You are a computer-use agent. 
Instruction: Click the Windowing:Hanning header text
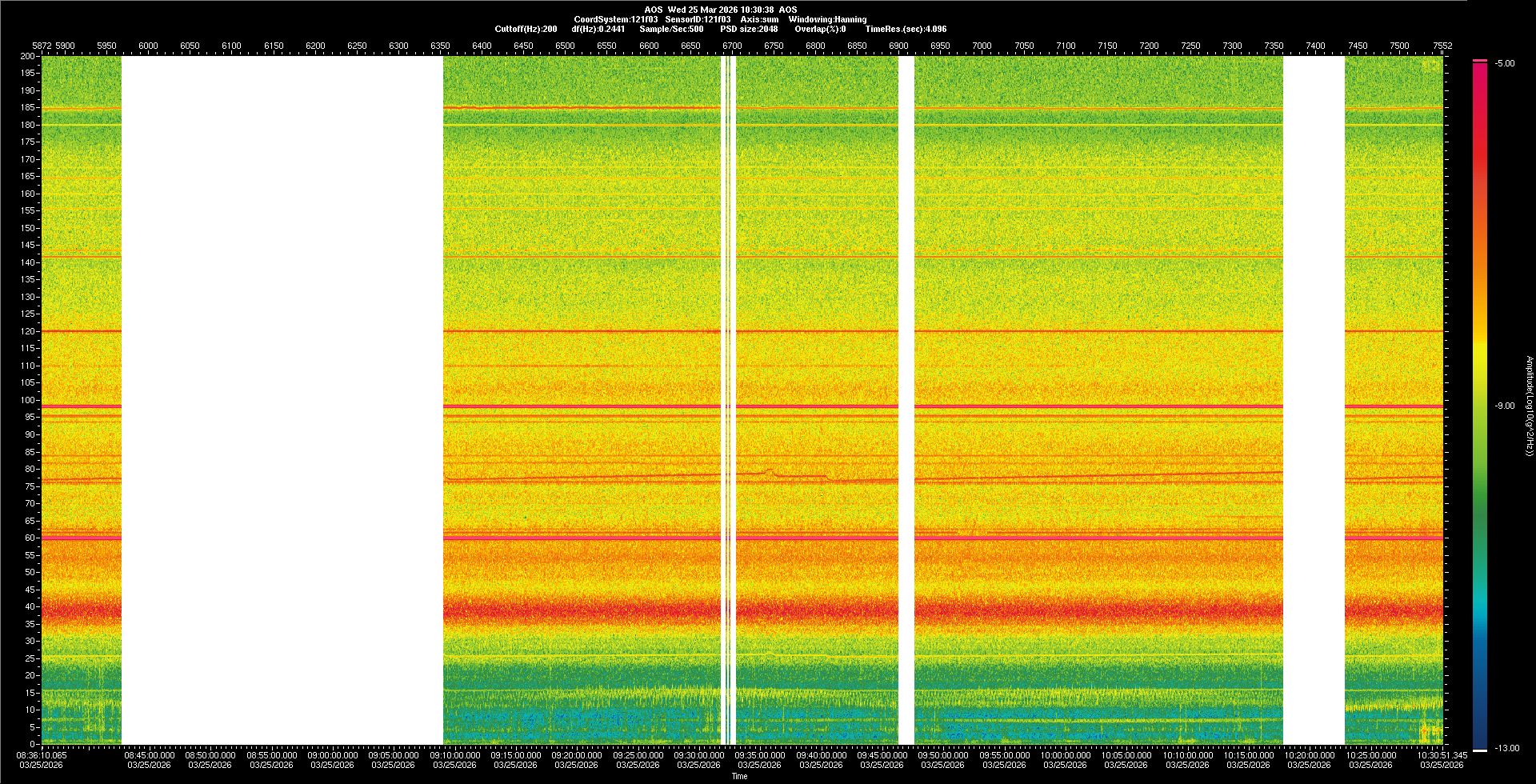pos(827,19)
